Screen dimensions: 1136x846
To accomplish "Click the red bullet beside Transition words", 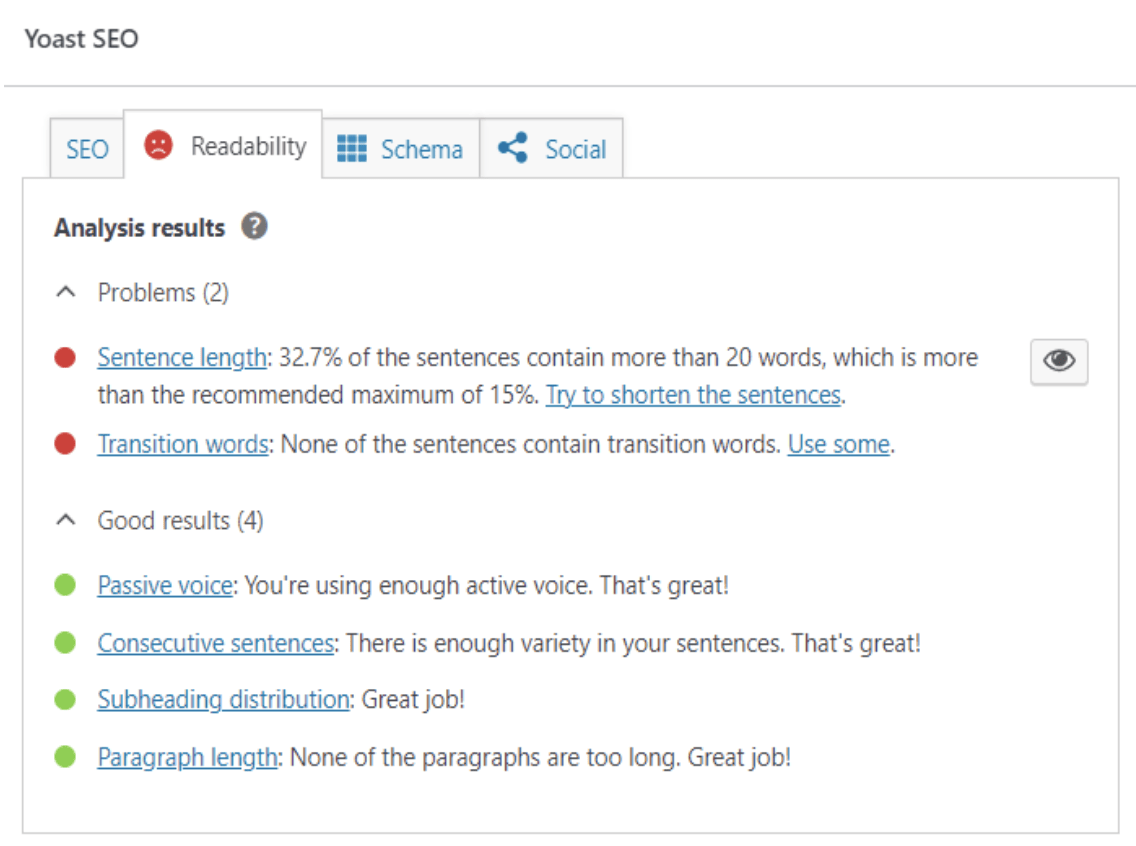I will pyautogui.click(x=65, y=443).
